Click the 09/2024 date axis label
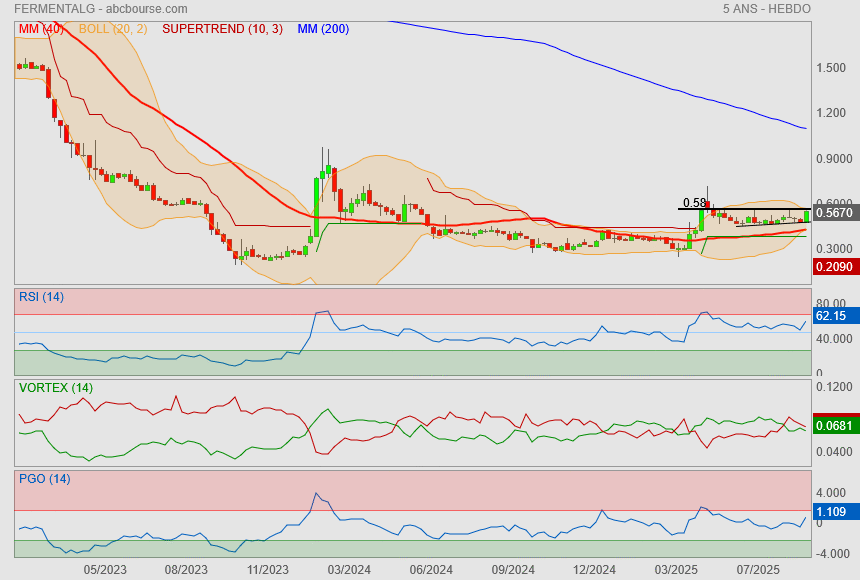 pos(513,570)
